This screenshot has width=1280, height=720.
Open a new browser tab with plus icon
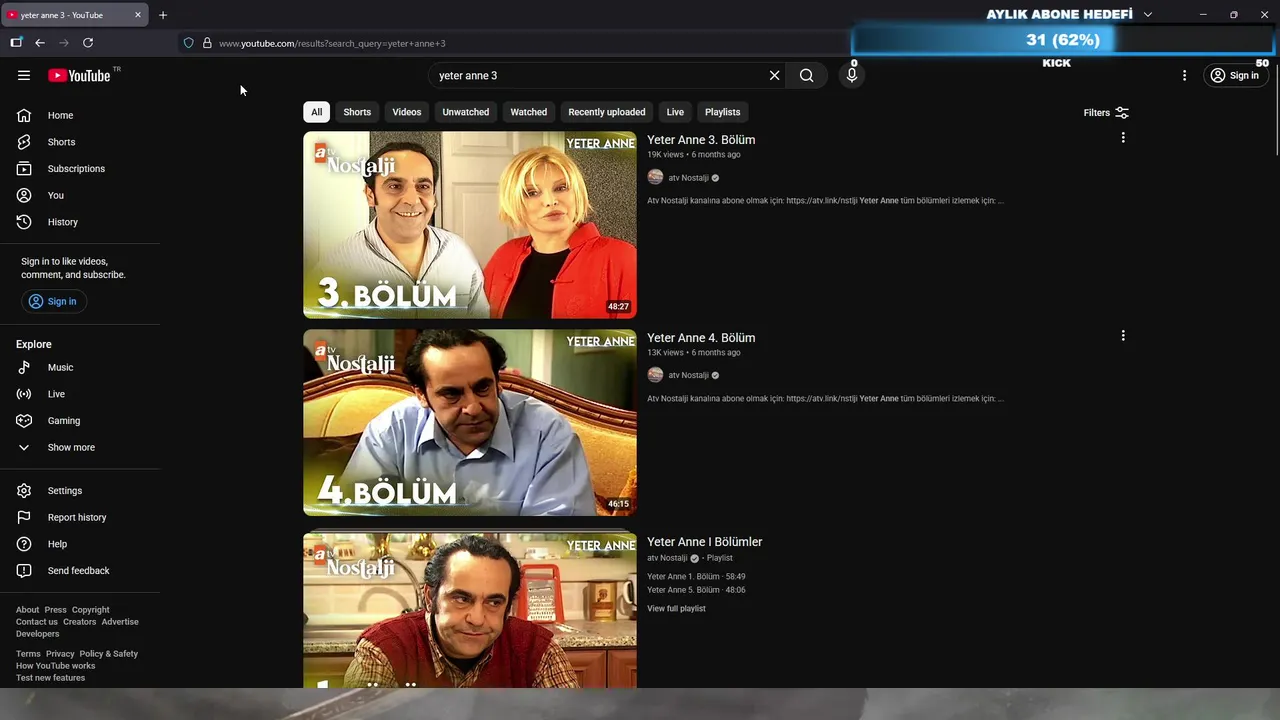click(x=163, y=15)
